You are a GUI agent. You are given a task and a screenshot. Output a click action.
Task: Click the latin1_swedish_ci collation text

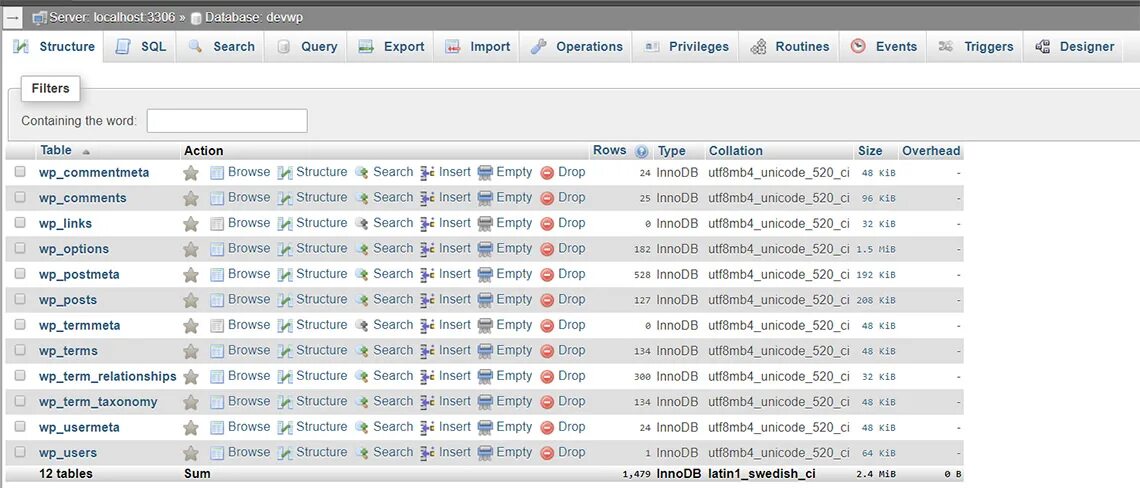pos(762,474)
